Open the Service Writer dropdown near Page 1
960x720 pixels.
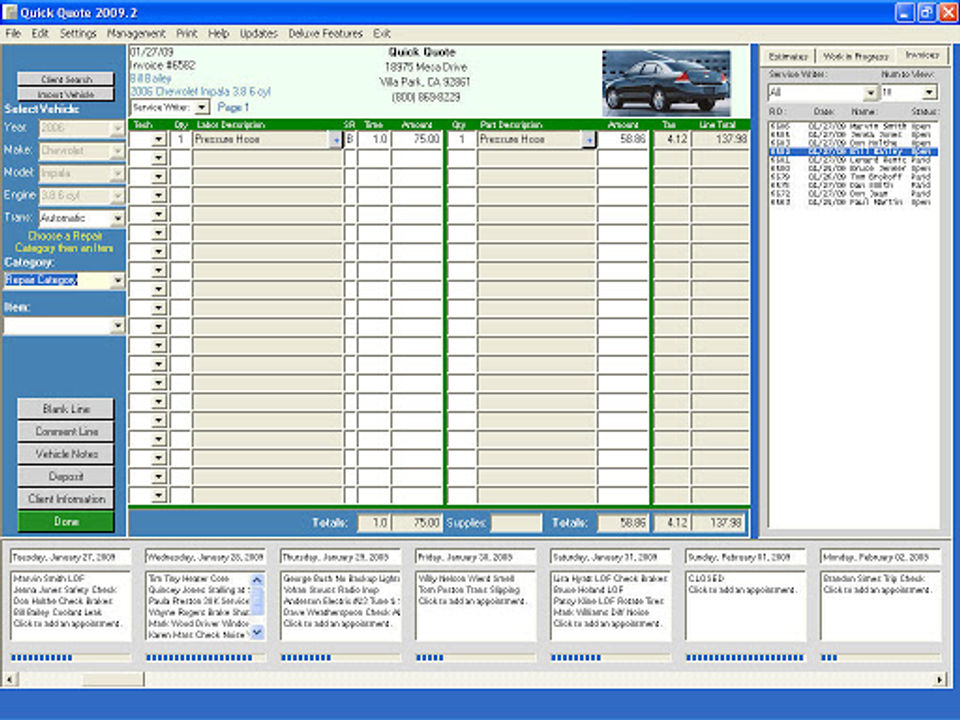202,107
